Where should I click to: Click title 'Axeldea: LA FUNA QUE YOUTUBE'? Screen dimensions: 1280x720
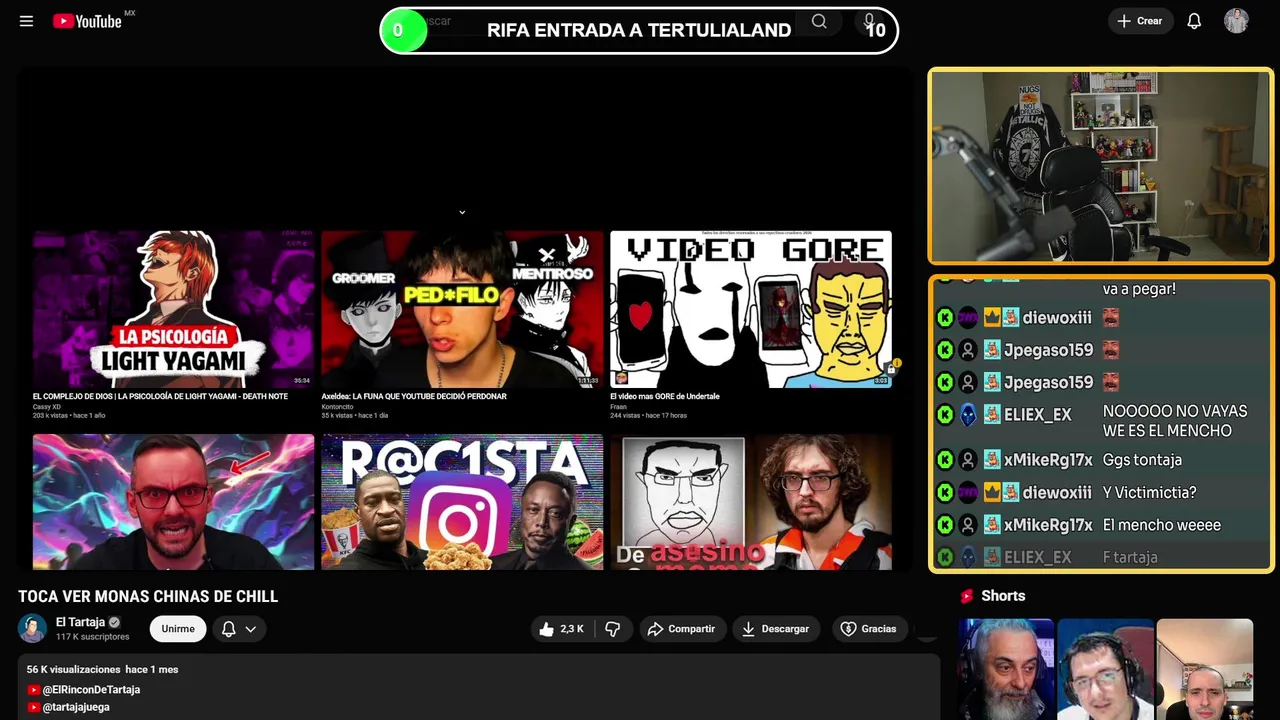click(414, 397)
